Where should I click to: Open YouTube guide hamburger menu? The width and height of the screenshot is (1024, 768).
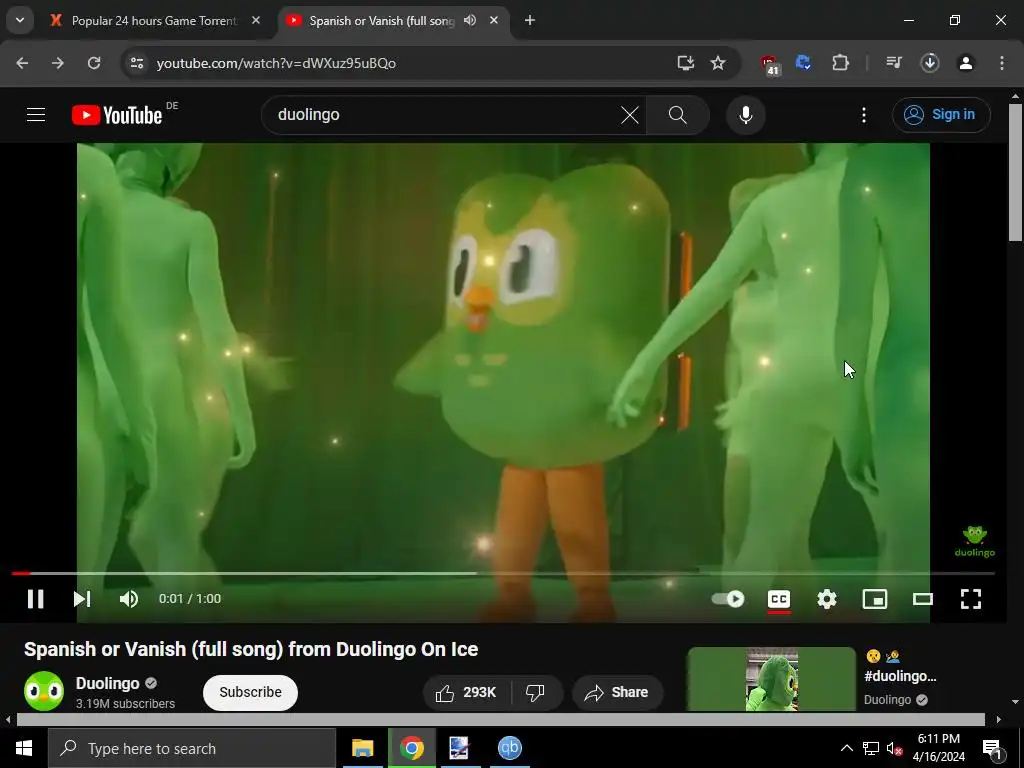point(36,115)
